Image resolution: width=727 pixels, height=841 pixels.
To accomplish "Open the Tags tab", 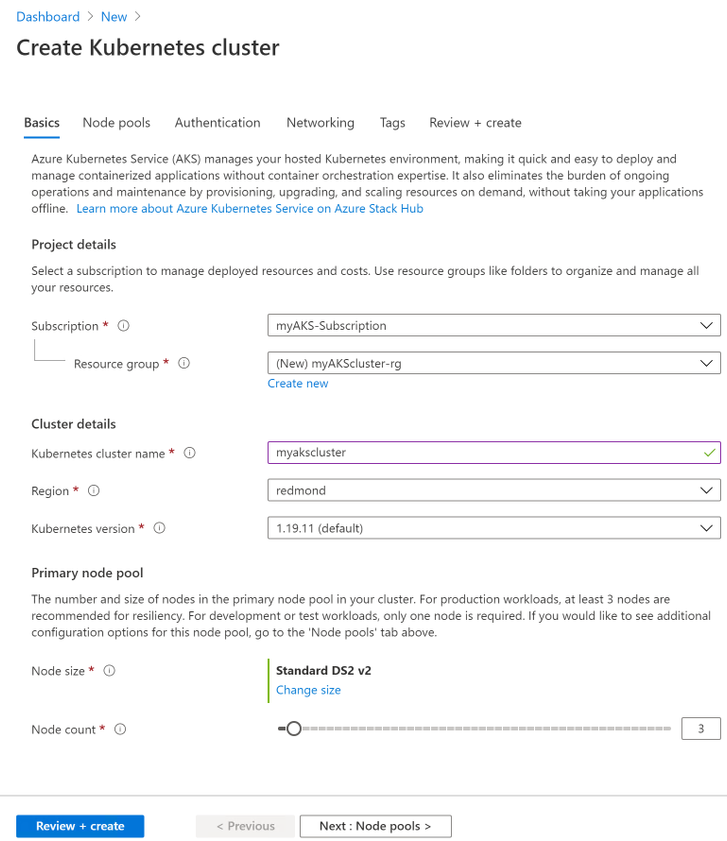I will tap(392, 123).
